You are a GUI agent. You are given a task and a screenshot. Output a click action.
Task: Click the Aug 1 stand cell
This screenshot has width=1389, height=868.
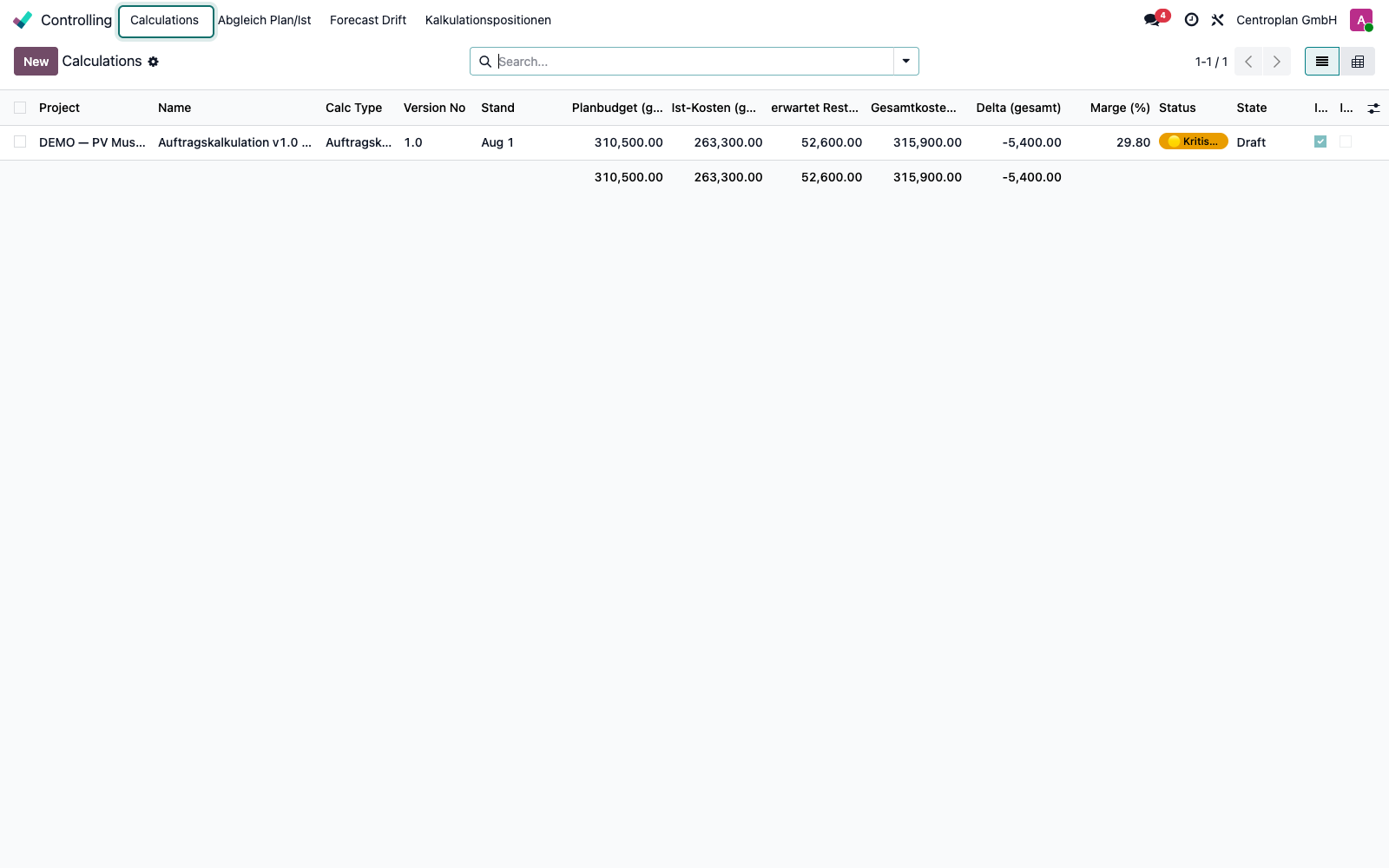click(497, 142)
